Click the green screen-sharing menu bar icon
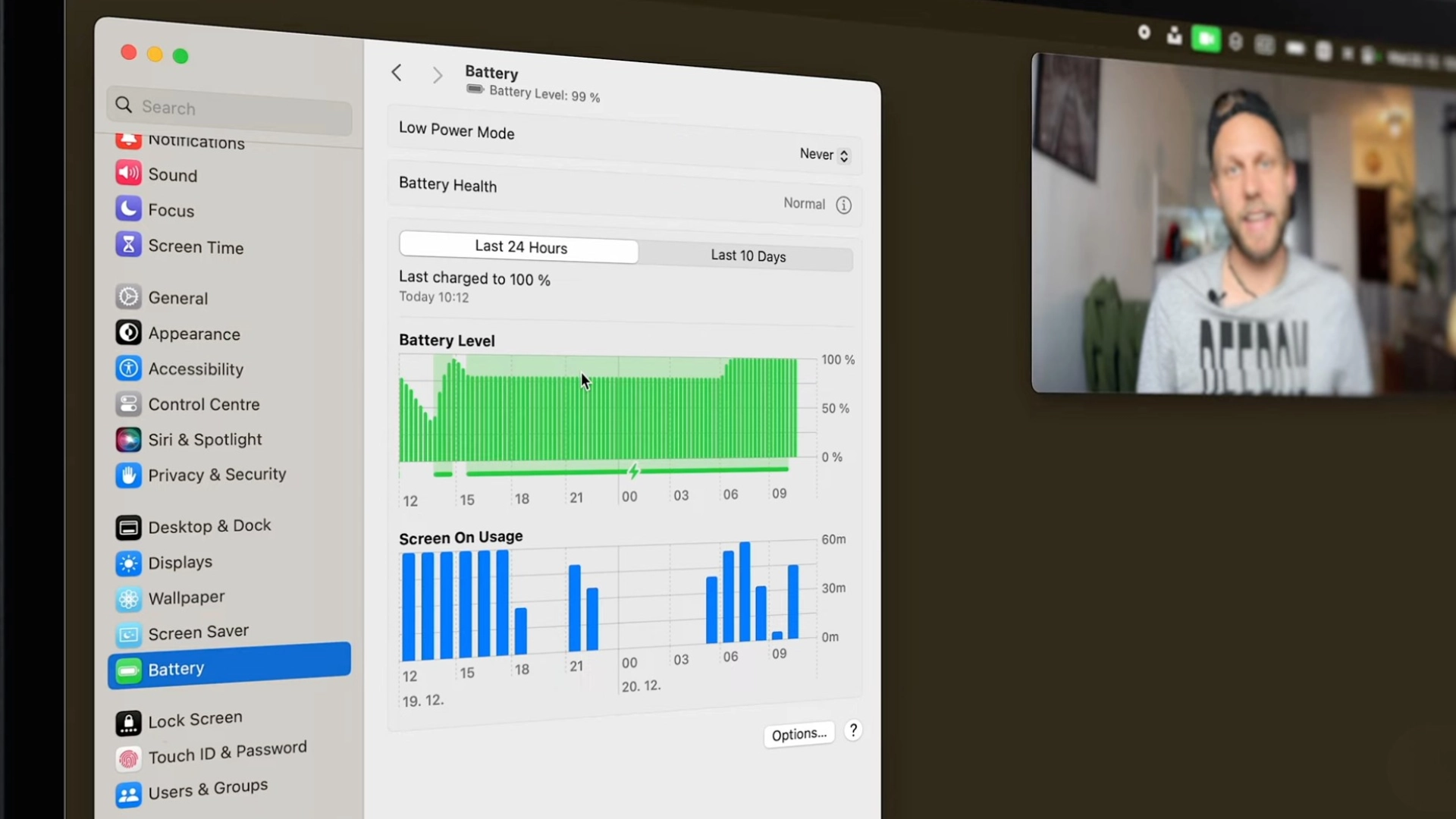Screen dimensions: 1456x819 point(1206,39)
